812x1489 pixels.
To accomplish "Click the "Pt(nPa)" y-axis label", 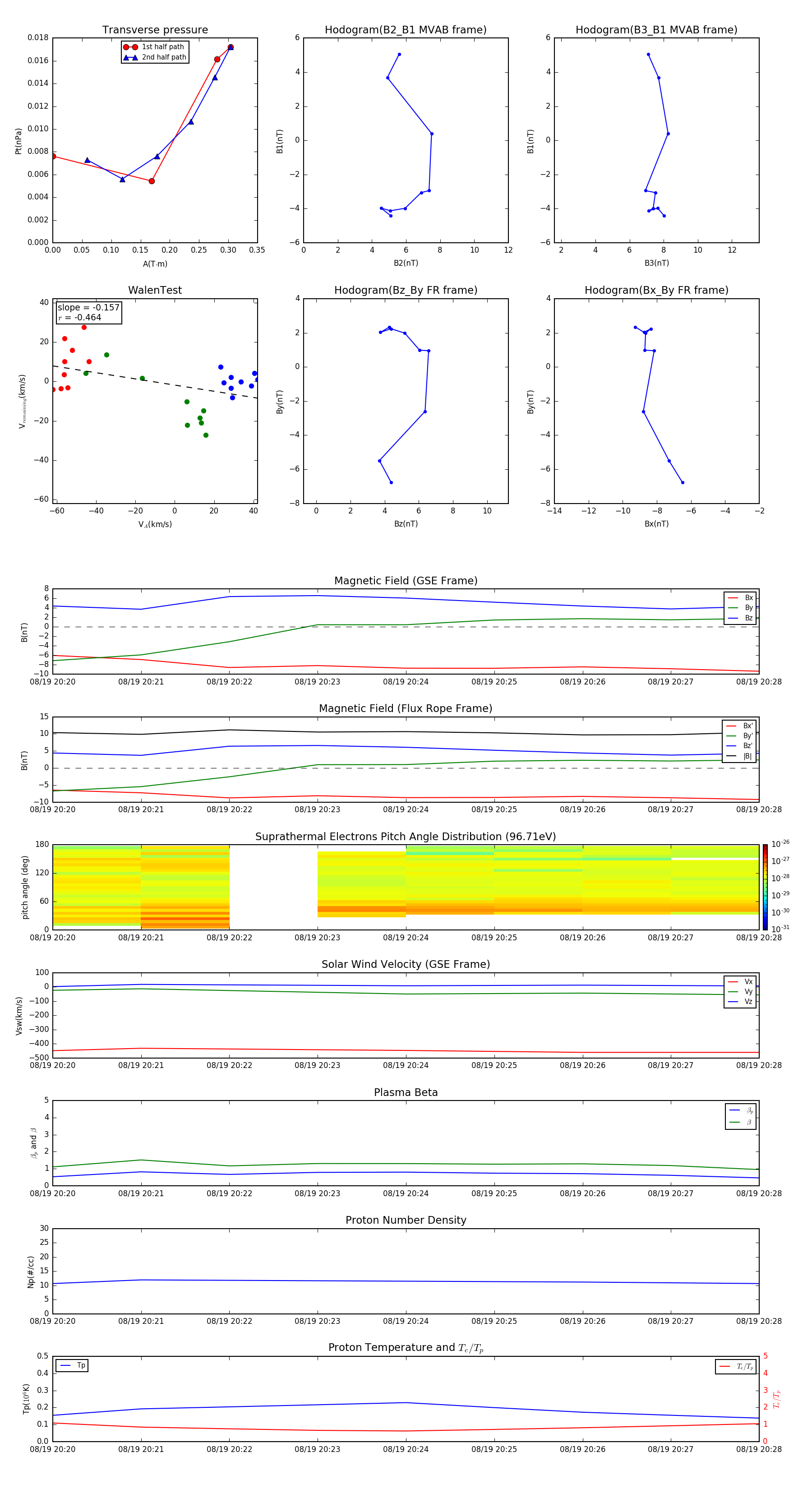I will tap(18, 140).
